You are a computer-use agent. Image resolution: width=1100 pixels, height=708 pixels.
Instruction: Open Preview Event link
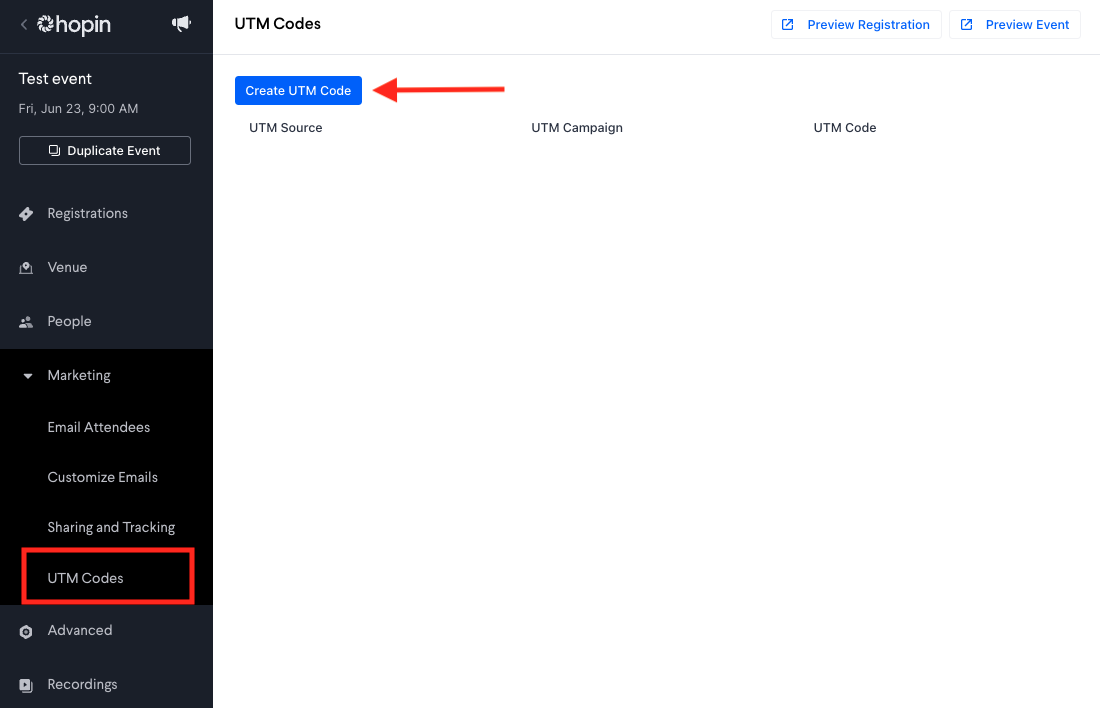click(x=1014, y=25)
